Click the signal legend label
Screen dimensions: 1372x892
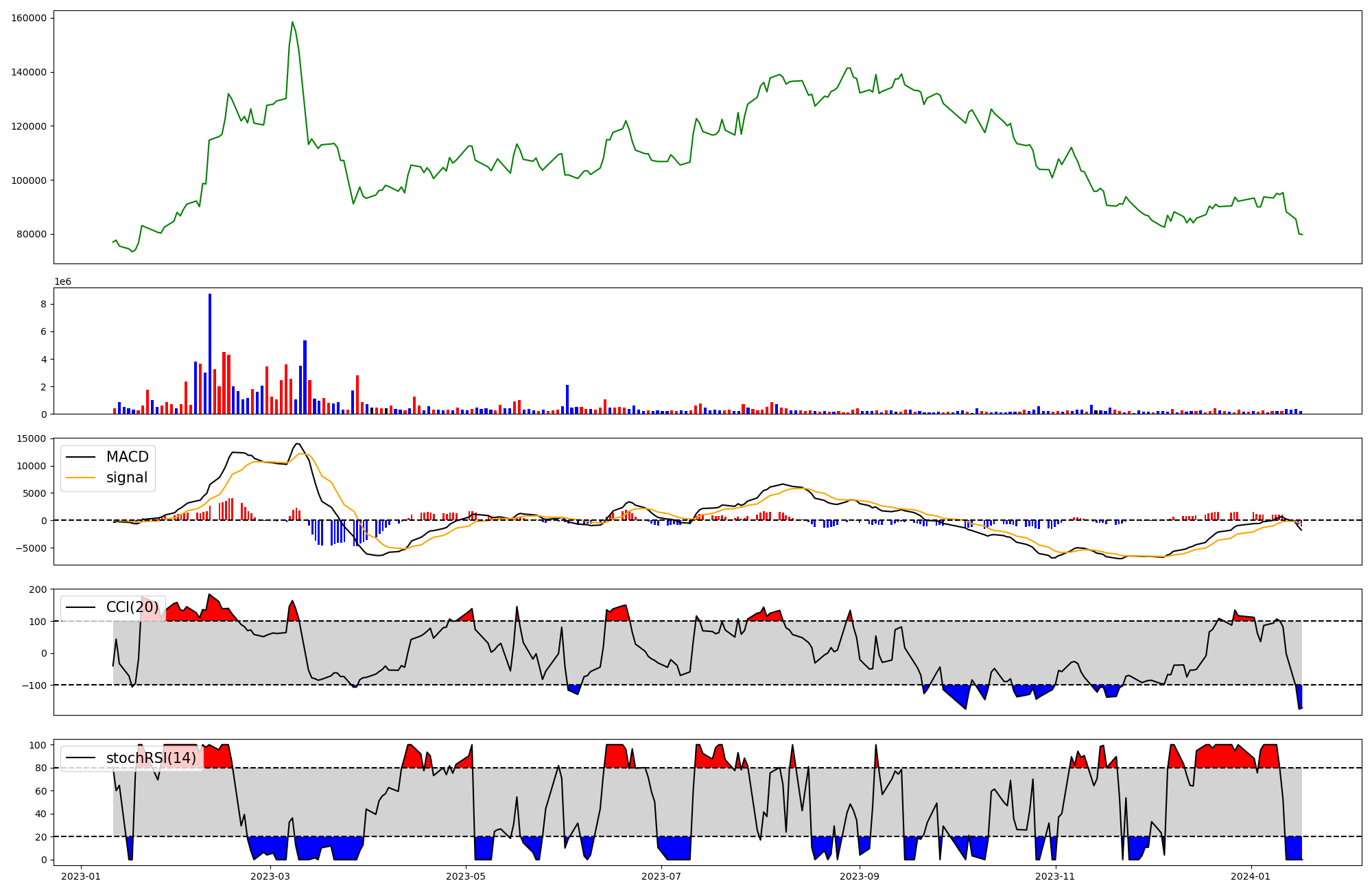click(127, 478)
